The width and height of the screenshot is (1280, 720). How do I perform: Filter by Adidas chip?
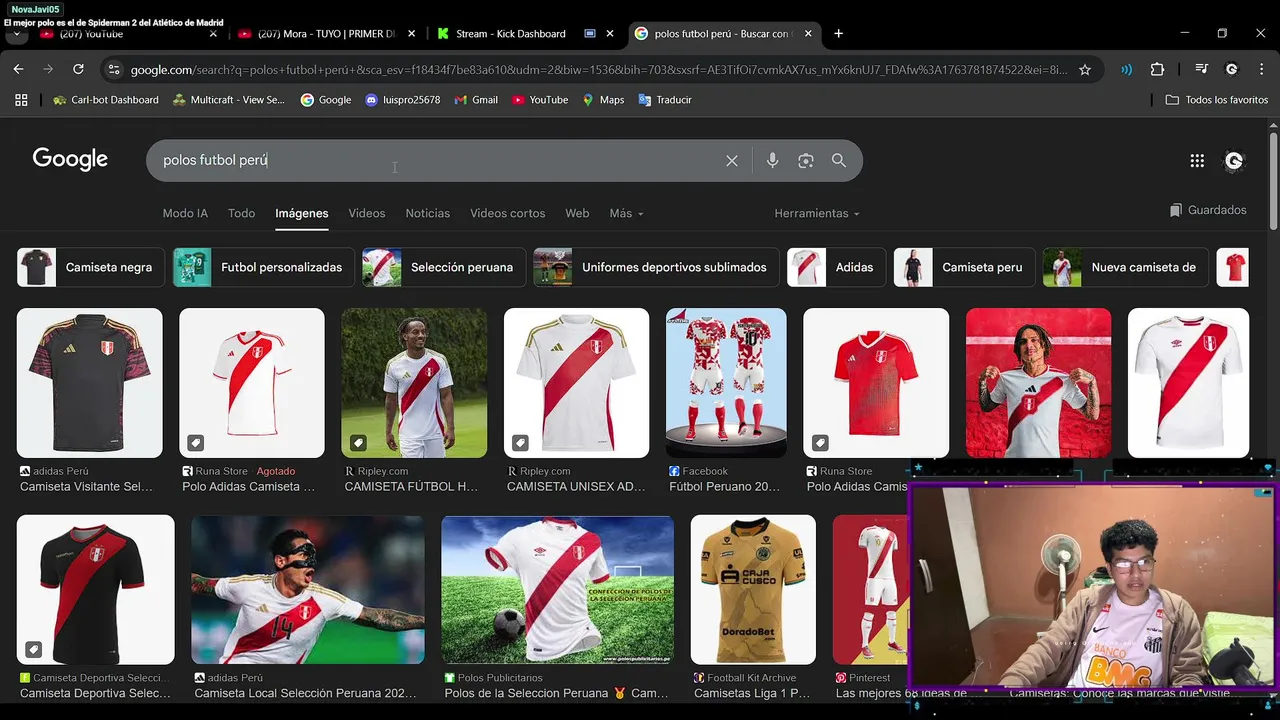click(x=836, y=267)
